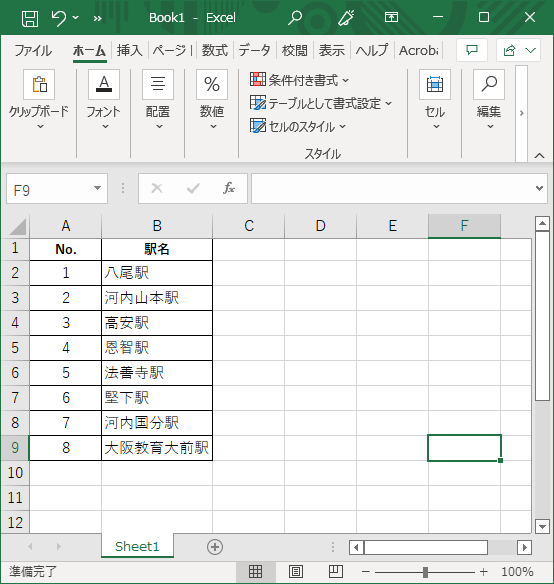Add a new sheet with the plus button

tap(215, 547)
